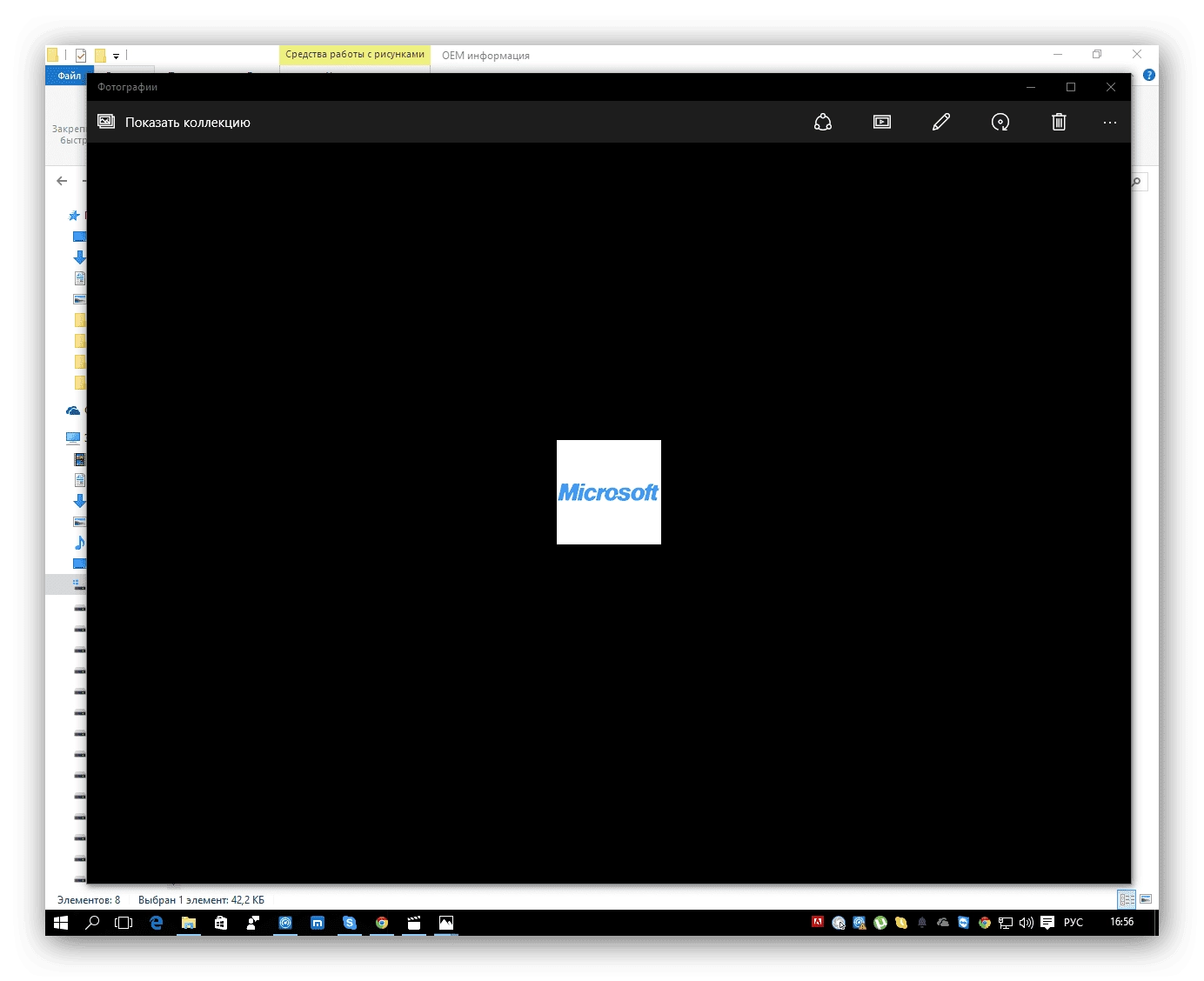
Task: Open Action Center notifications icon
Action: (1047, 923)
